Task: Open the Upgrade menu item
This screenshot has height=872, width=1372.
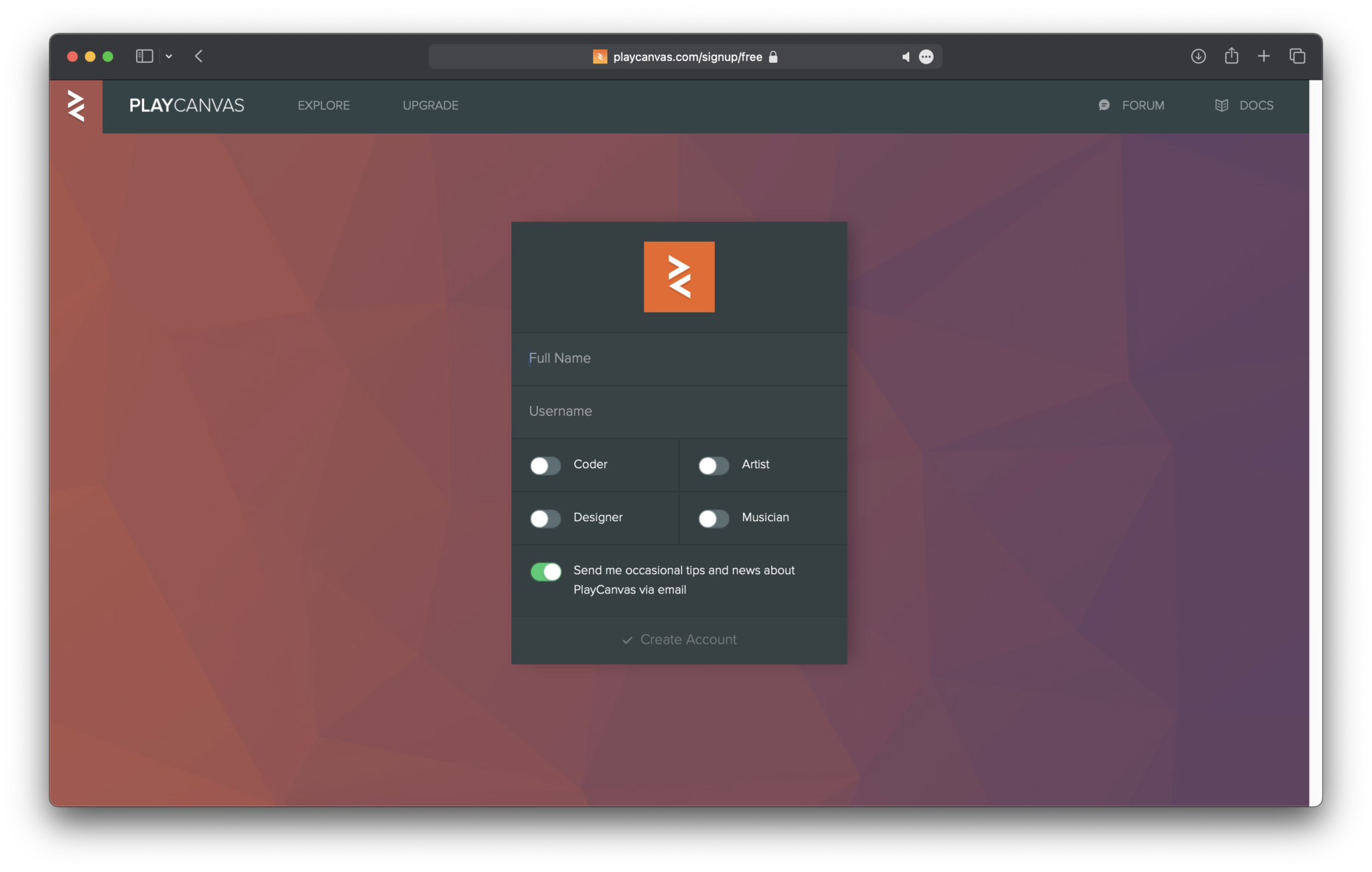Action: 430,105
